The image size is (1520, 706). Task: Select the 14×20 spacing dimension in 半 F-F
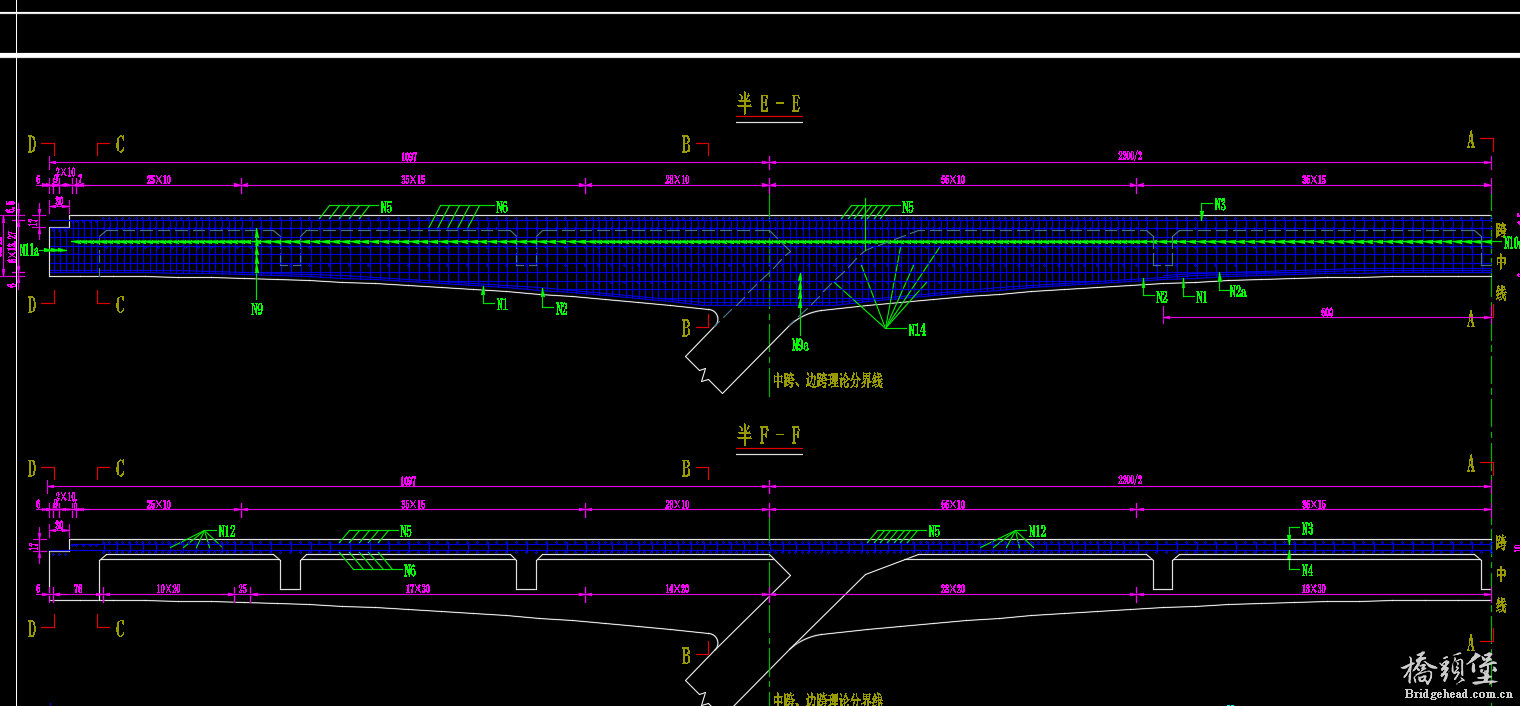(677, 589)
